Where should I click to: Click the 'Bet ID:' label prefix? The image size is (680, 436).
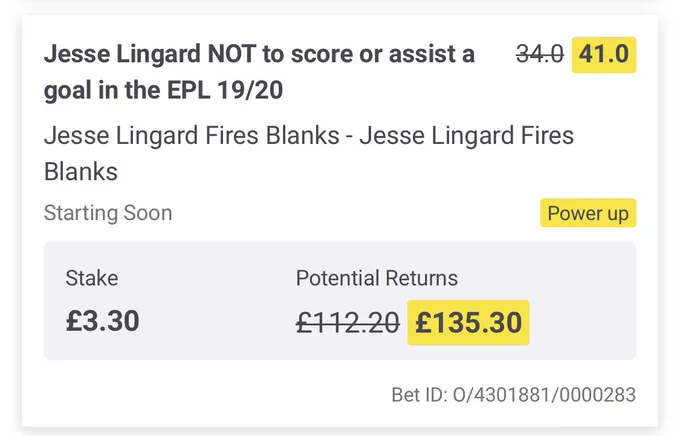point(419,395)
